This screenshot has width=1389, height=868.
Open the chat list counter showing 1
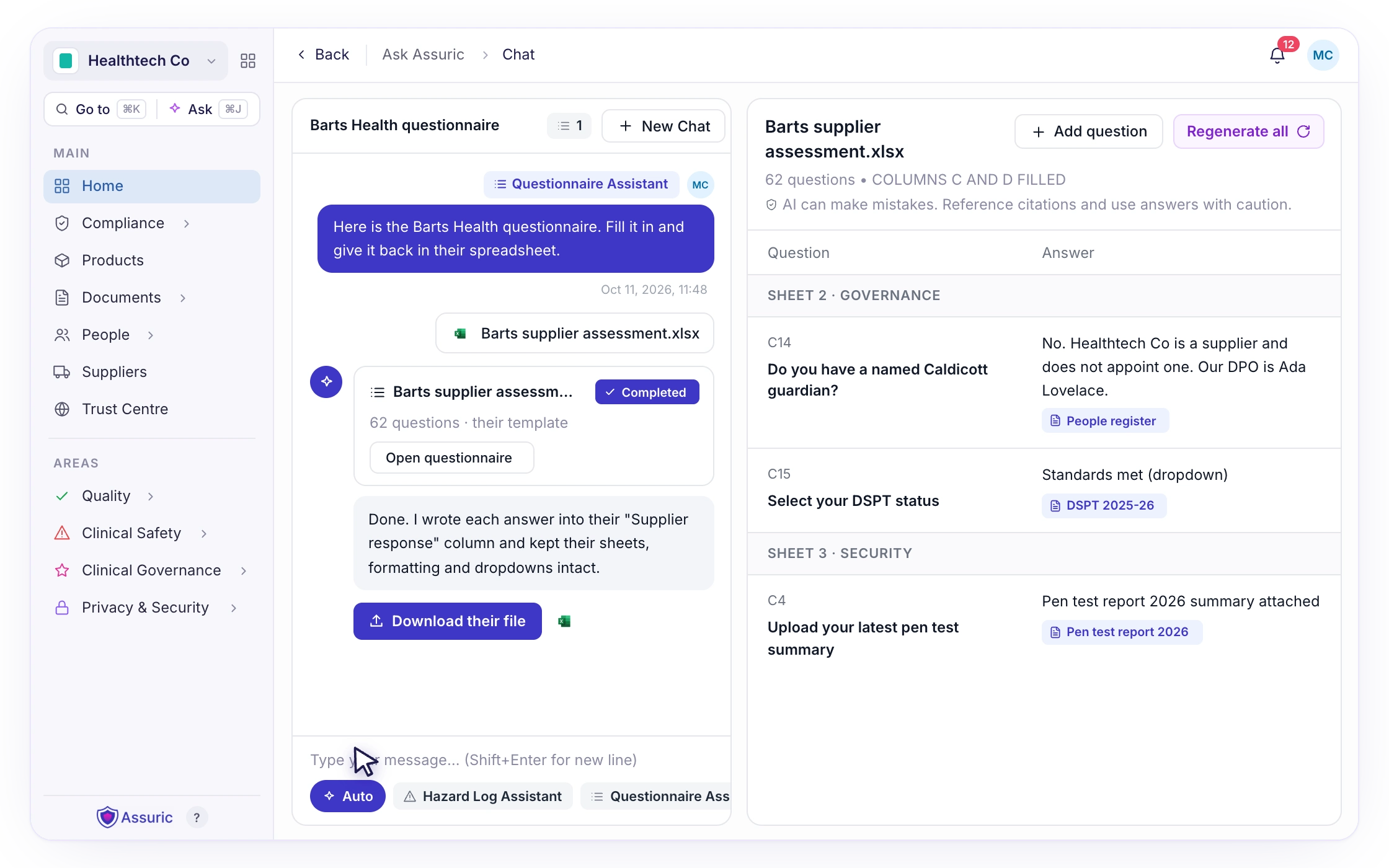(569, 126)
